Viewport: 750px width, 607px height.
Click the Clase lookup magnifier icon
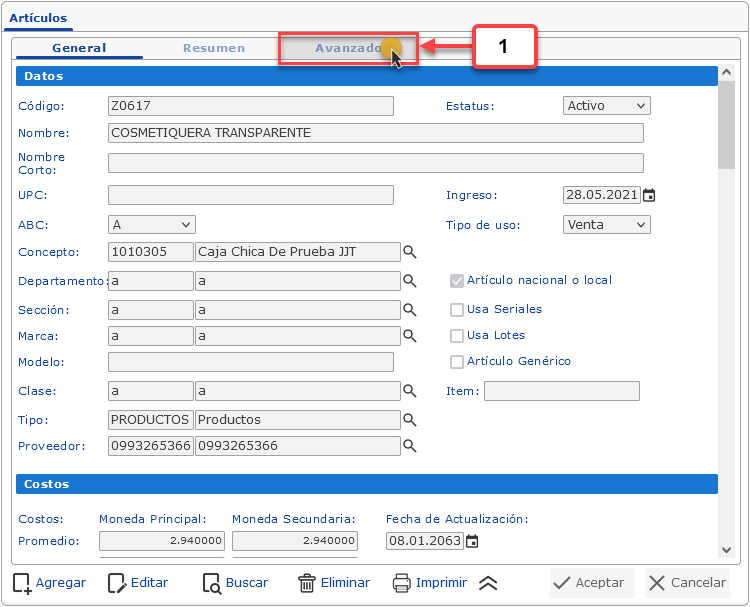click(x=409, y=391)
